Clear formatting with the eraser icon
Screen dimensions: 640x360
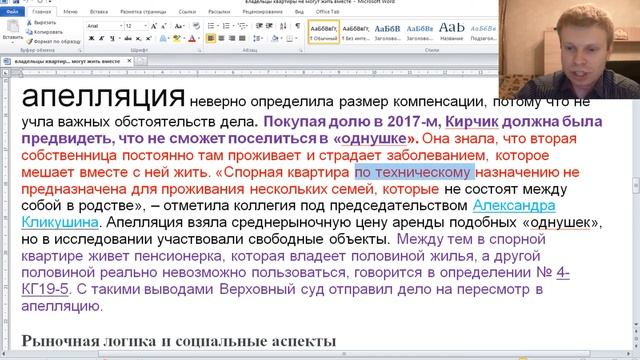(x=196, y=26)
